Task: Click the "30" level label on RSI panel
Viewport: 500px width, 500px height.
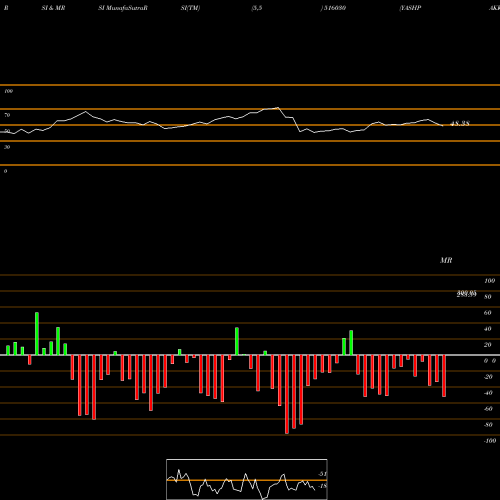Action: [7, 147]
